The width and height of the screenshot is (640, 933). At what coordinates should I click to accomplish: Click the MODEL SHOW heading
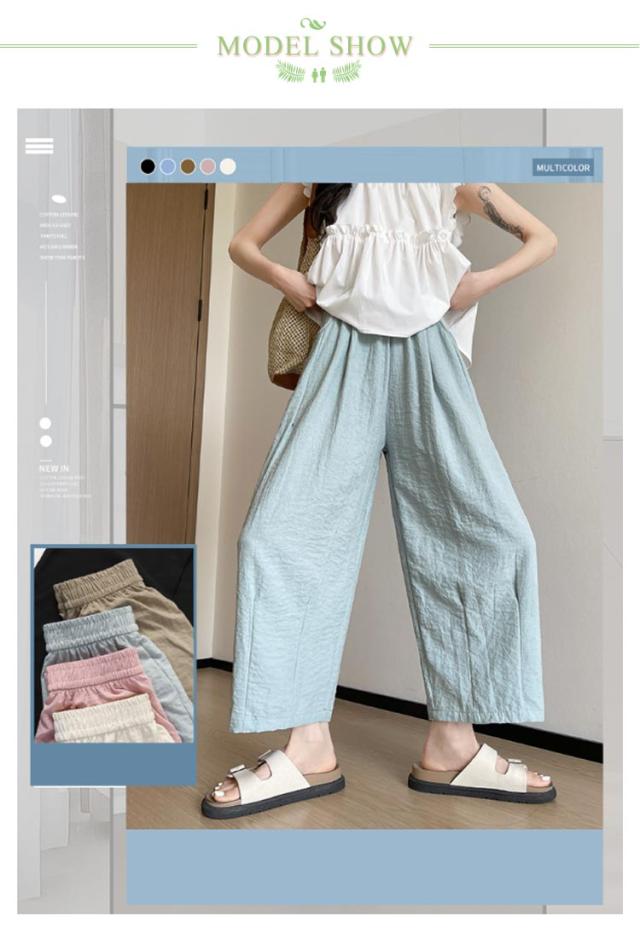(314, 46)
